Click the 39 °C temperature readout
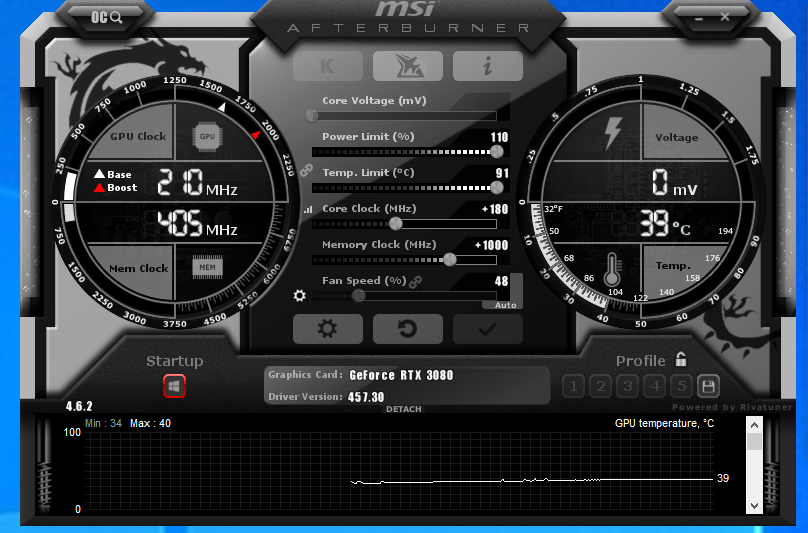Viewport: 808px width, 533px height. pos(665,223)
